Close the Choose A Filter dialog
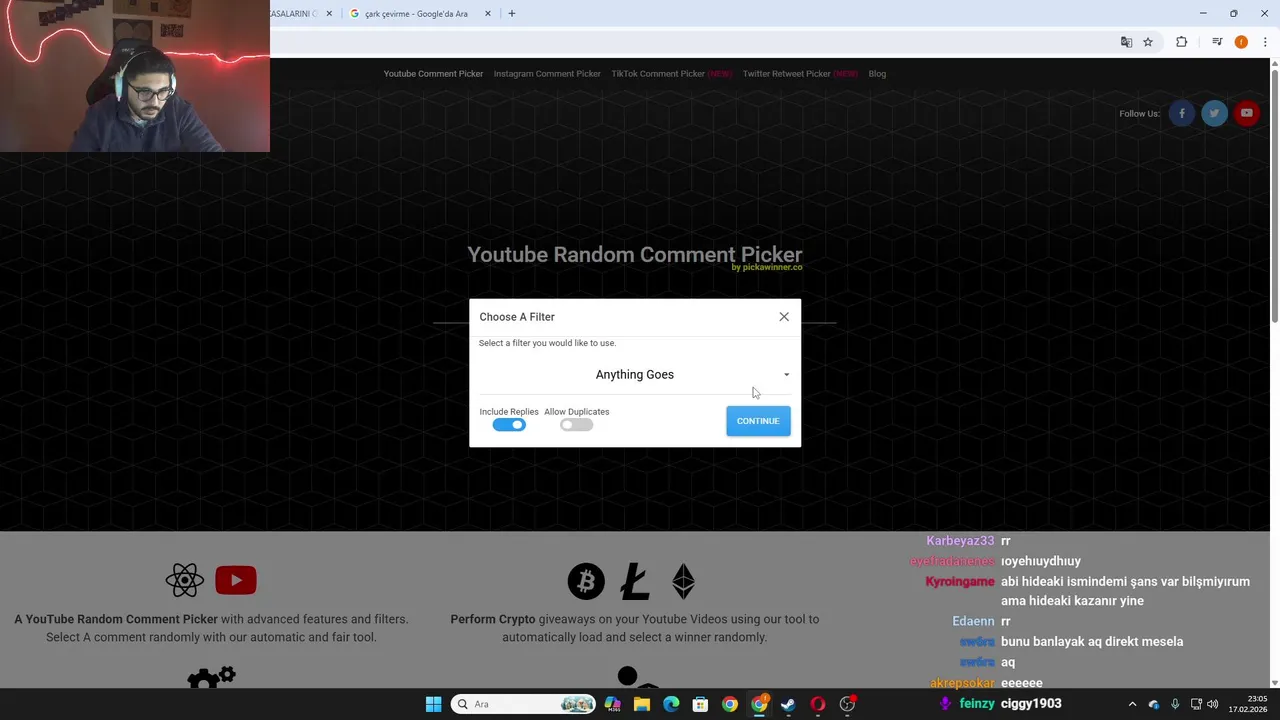Viewport: 1280px width, 720px height. pyautogui.click(x=784, y=317)
